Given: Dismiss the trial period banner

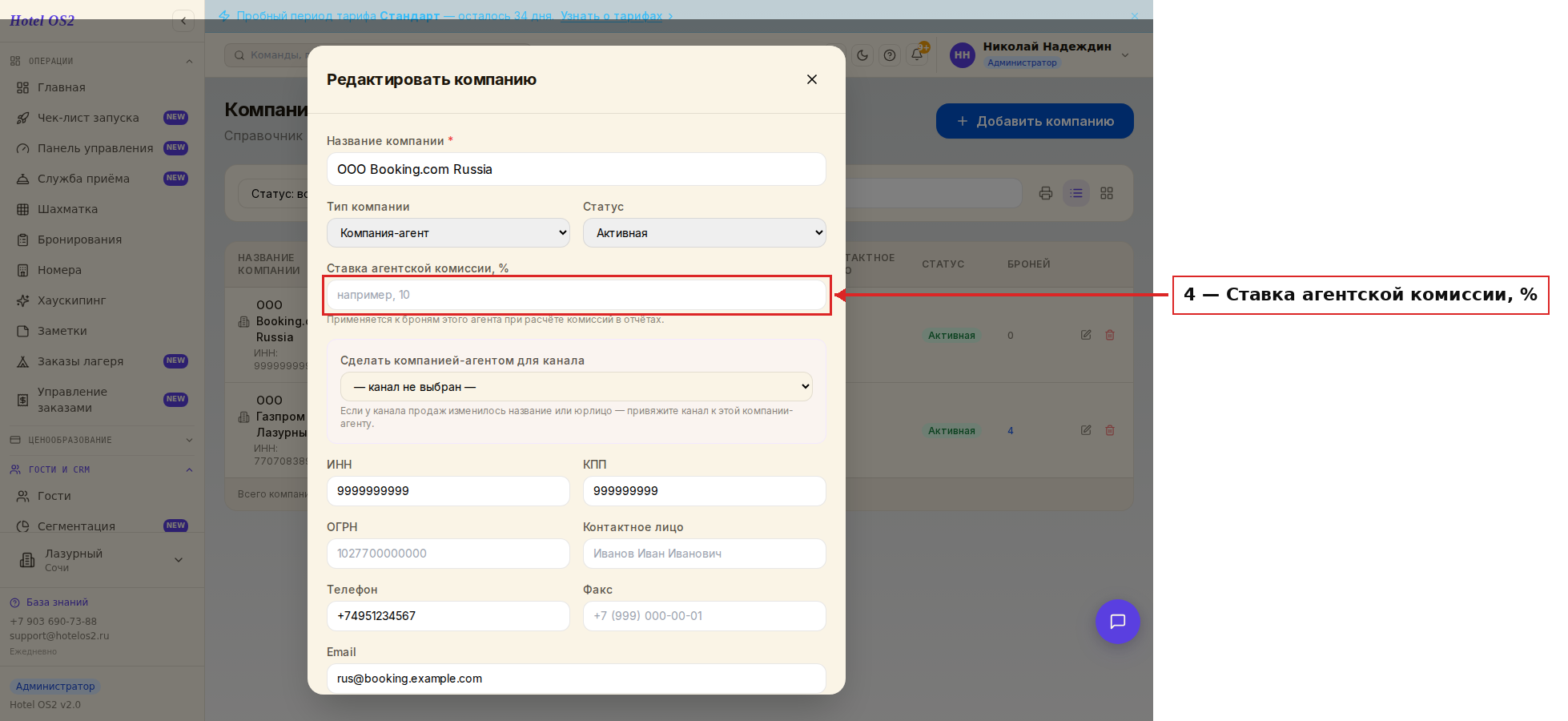Looking at the screenshot, I should [1134, 16].
